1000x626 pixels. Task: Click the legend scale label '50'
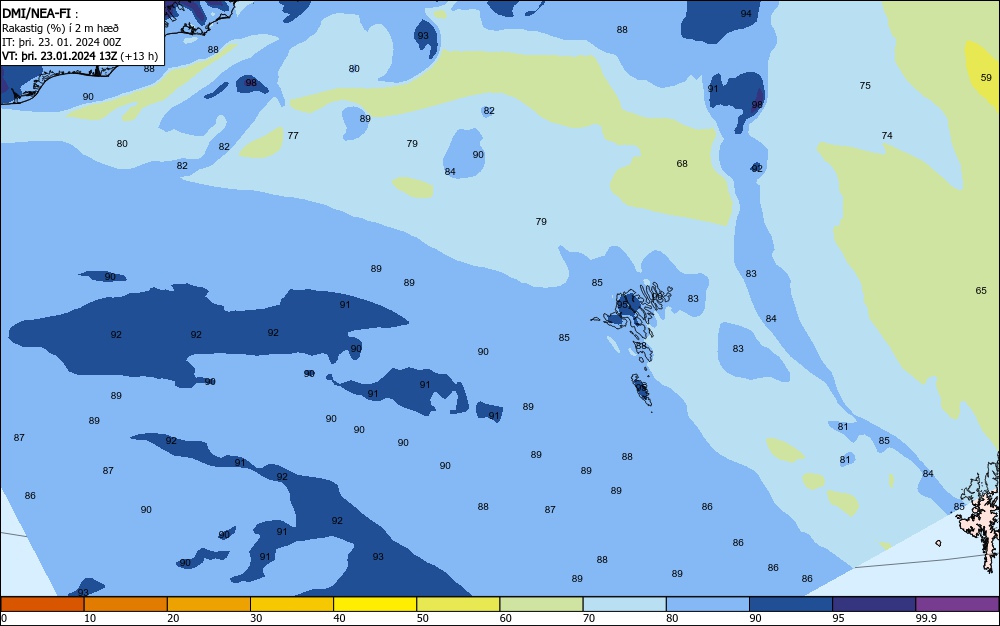422,618
